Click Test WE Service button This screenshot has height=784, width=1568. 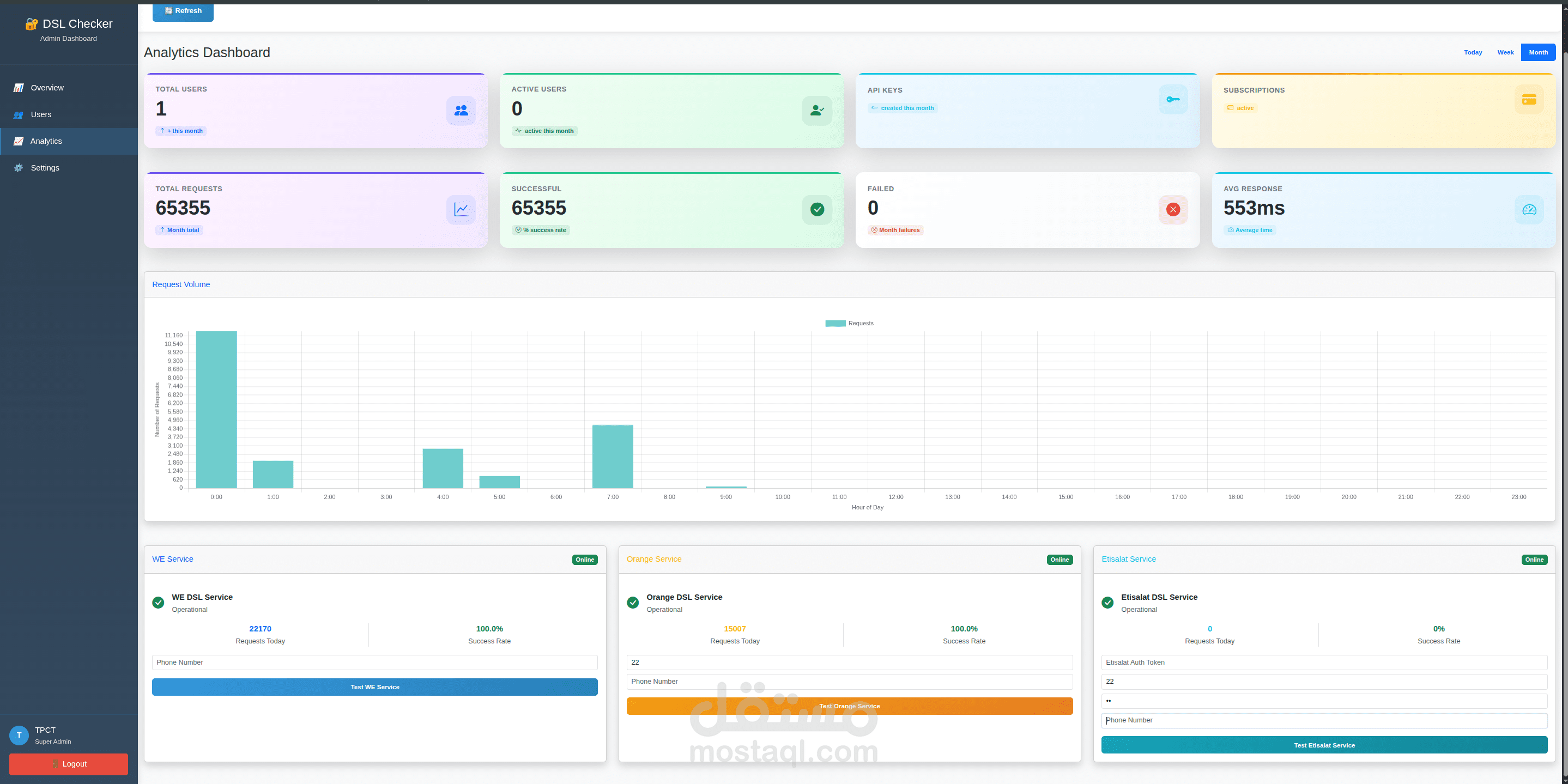375,687
